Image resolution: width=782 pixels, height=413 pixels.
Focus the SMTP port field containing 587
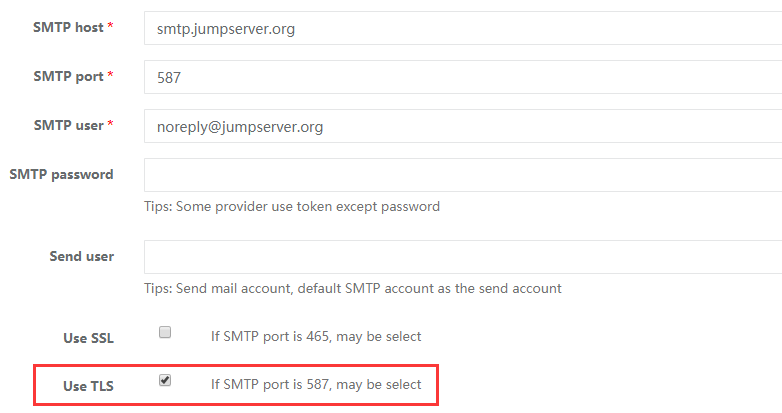(x=462, y=77)
